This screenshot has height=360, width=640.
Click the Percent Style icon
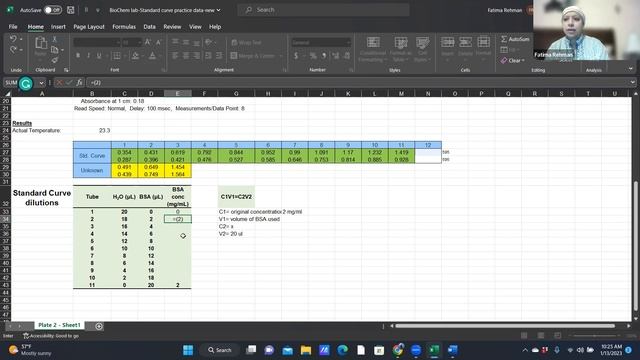[313, 56]
